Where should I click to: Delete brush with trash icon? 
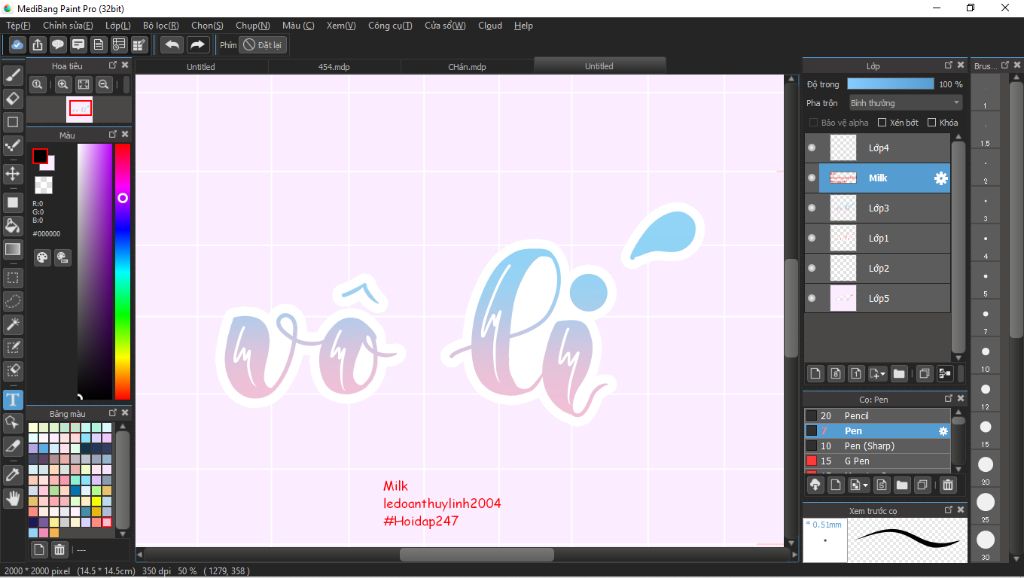click(948, 485)
